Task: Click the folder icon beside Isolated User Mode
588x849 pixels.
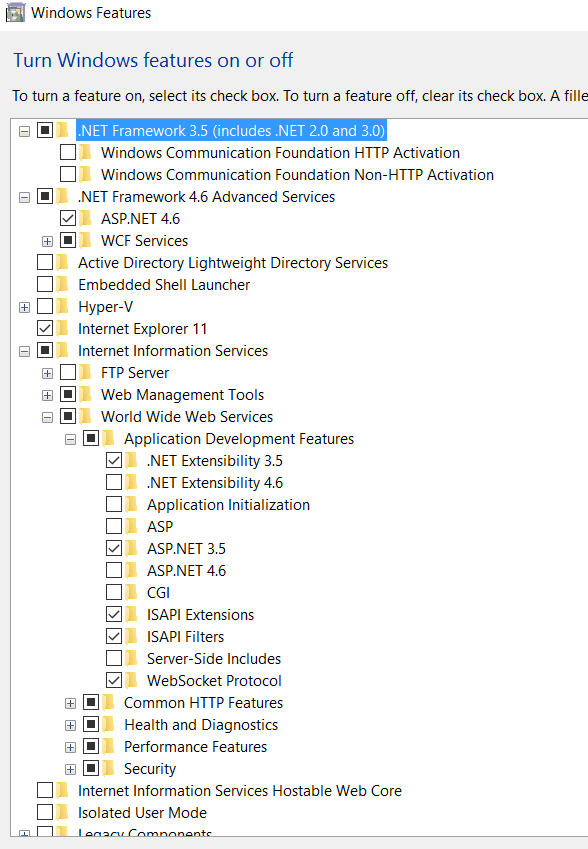Action: pos(63,813)
